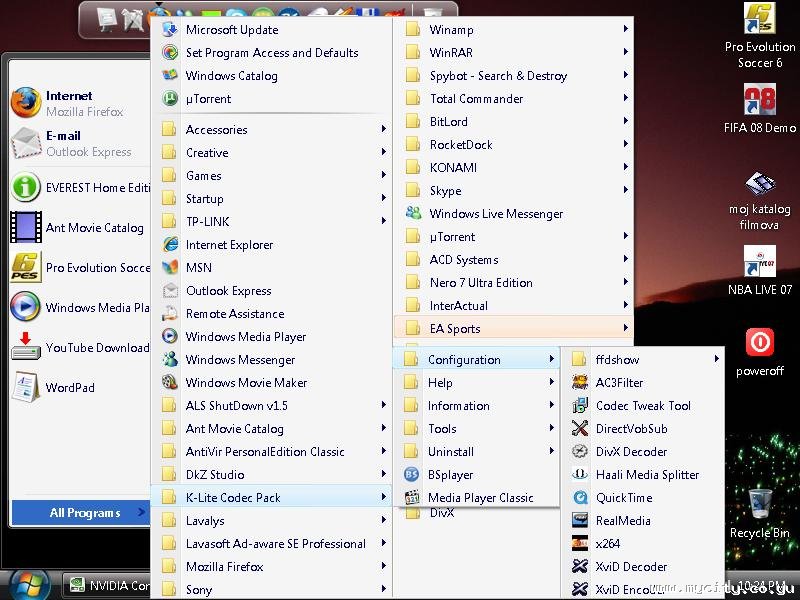Click the AC3Filter icon in Configuration submenu

tap(580, 383)
